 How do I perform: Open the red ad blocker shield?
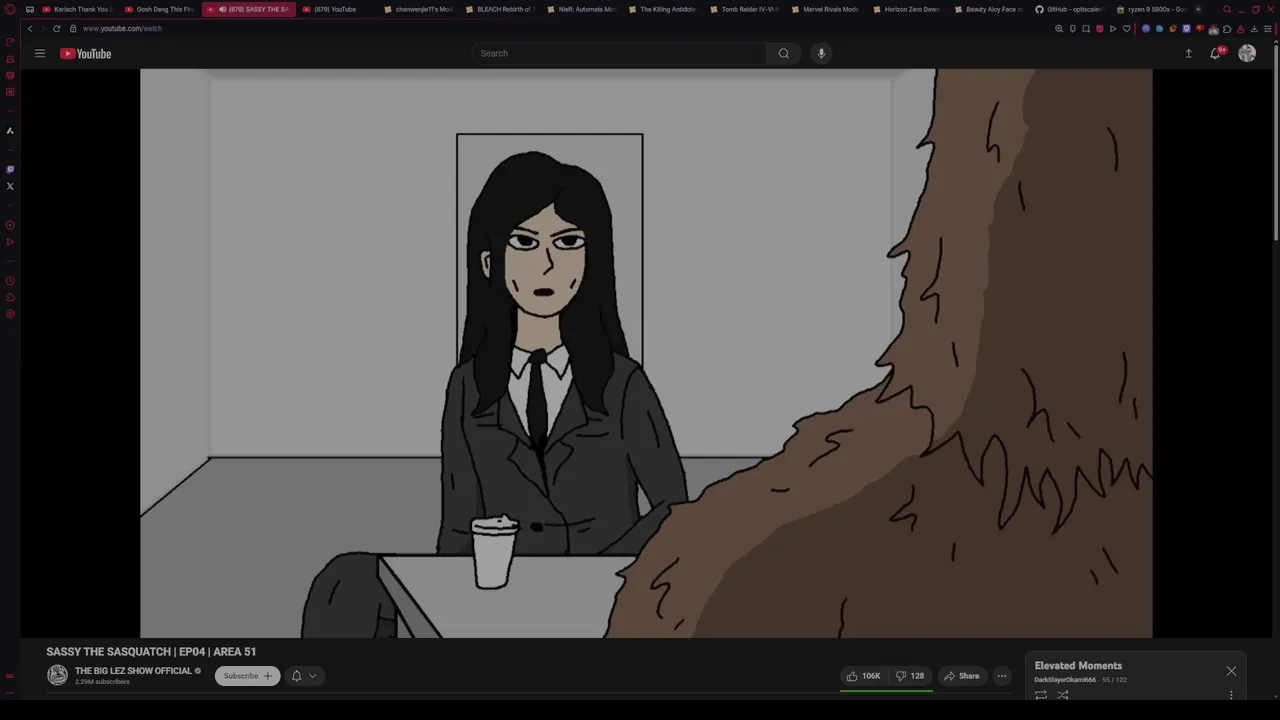click(1099, 29)
